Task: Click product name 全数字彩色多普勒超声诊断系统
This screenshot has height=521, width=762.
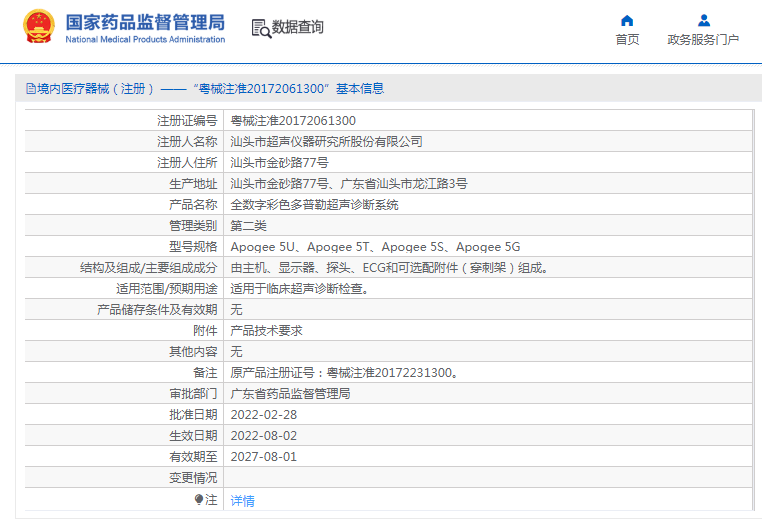Action: point(314,205)
